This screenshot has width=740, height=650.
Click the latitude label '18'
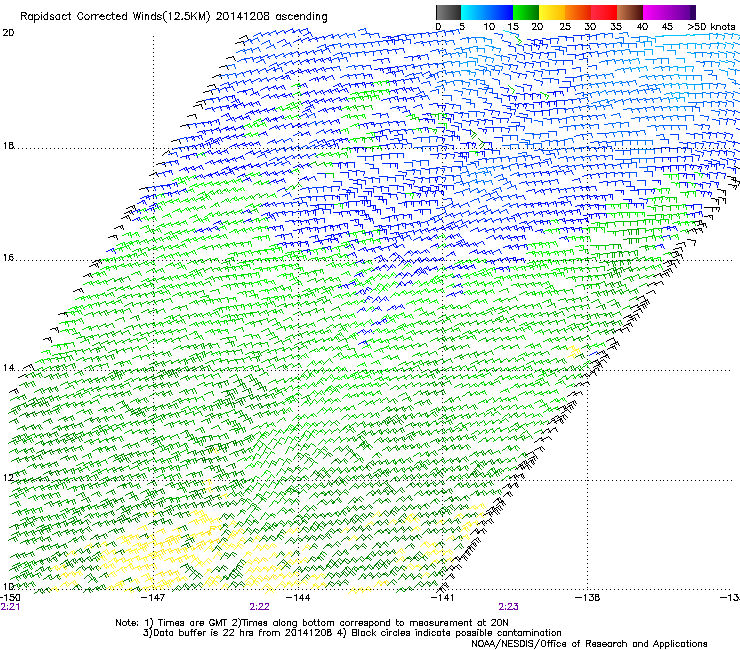click(x=8, y=146)
